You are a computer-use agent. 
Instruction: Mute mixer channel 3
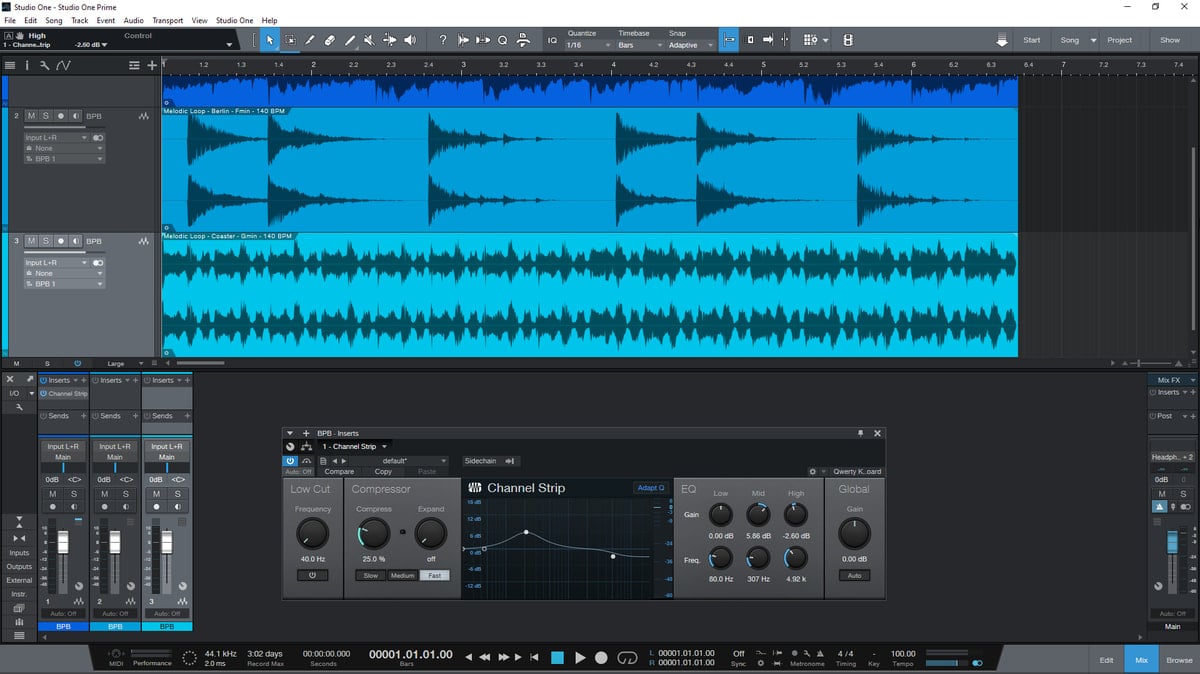pos(155,494)
